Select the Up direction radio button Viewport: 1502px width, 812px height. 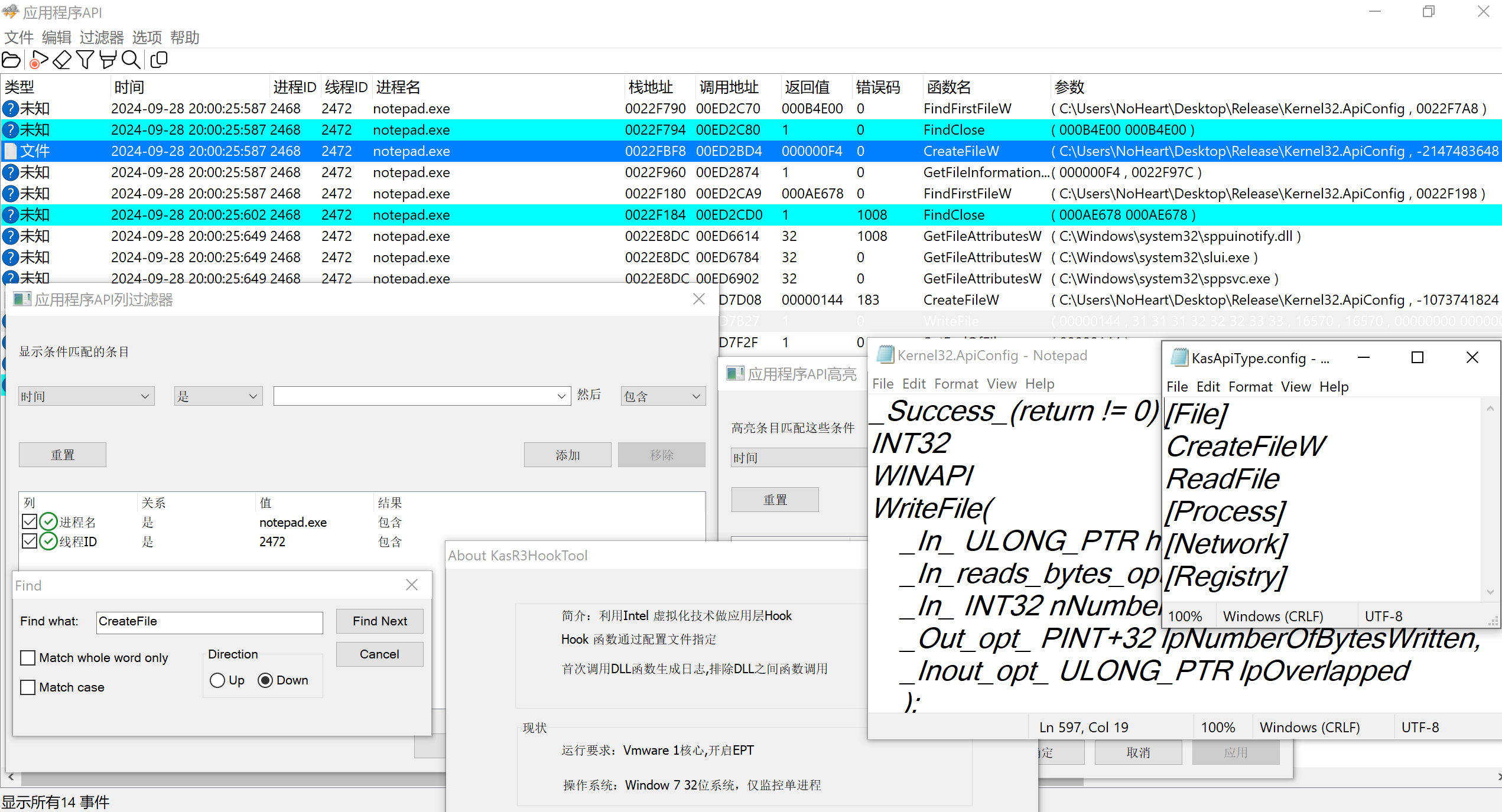click(x=217, y=680)
